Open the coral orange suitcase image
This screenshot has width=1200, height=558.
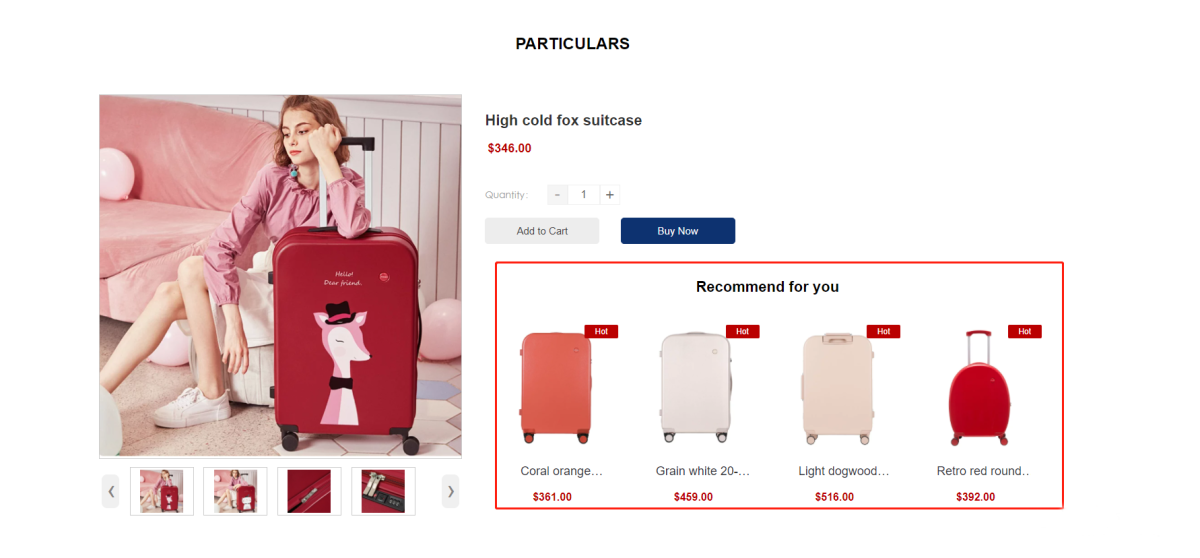(x=556, y=388)
